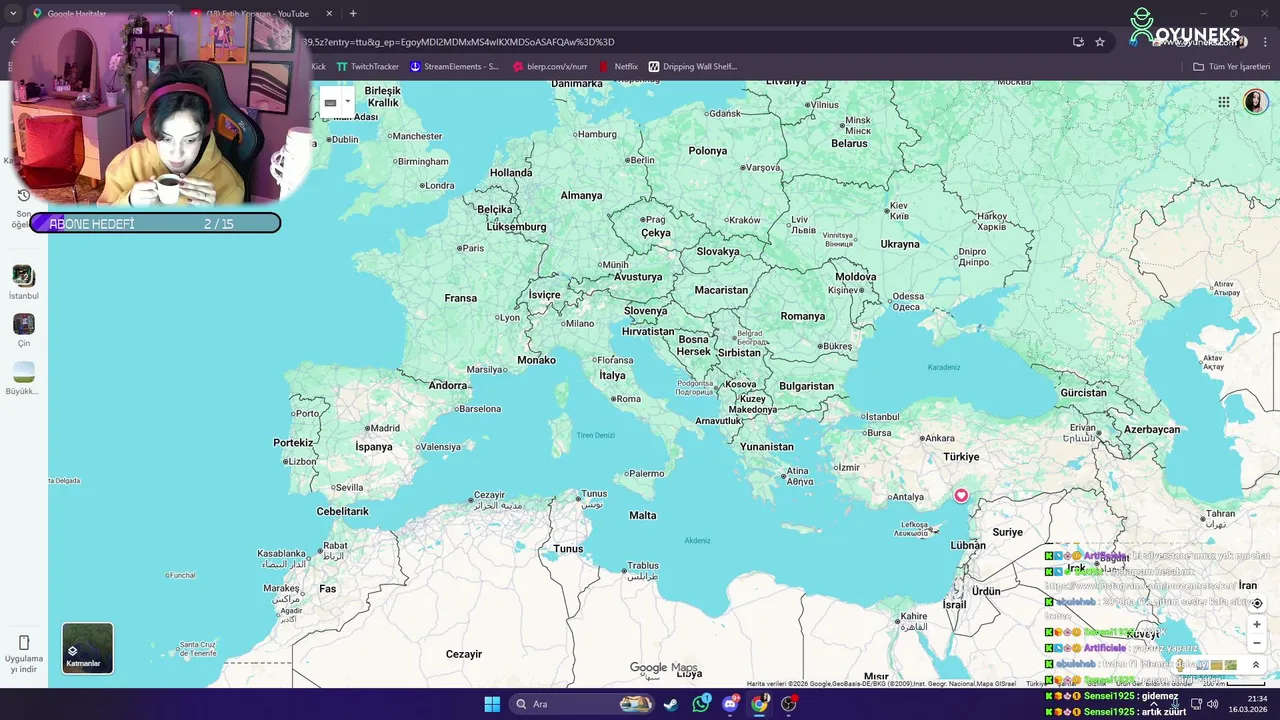Open the Katmanlar layers thumbnail
This screenshot has height=720, width=1280.
click(88, 648)
